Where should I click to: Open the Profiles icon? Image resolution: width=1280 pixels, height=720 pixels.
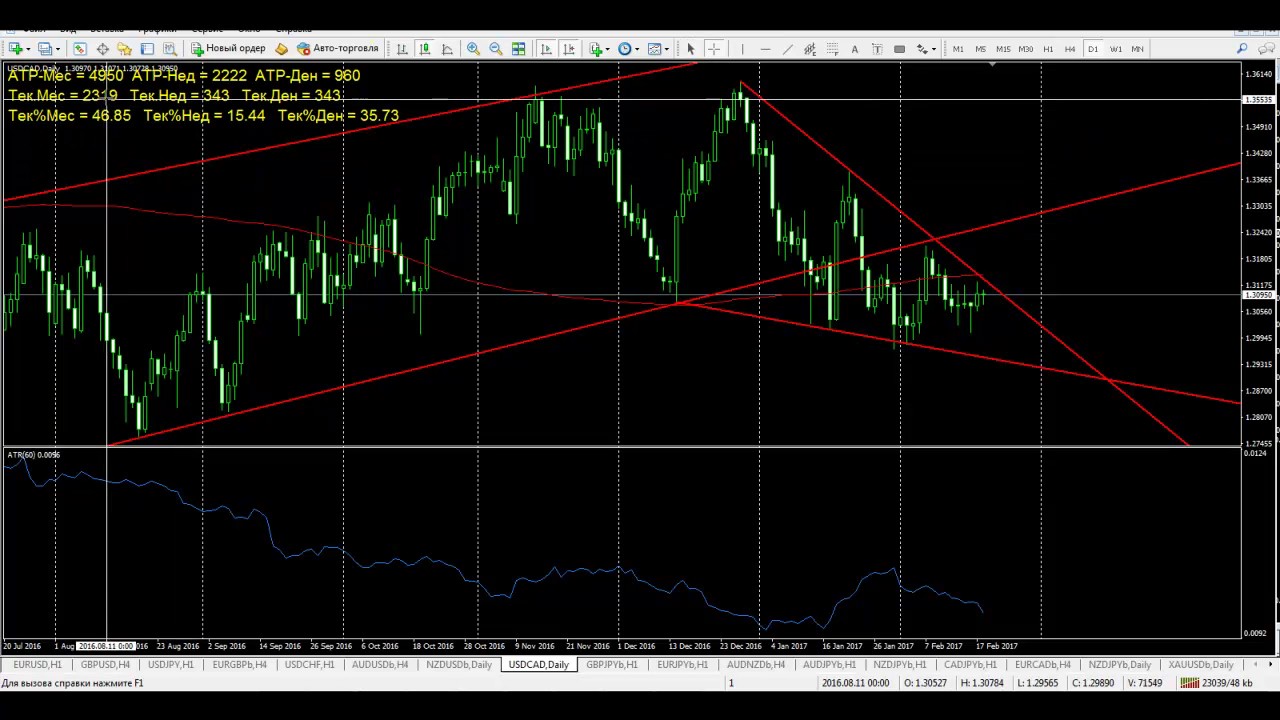45,48
